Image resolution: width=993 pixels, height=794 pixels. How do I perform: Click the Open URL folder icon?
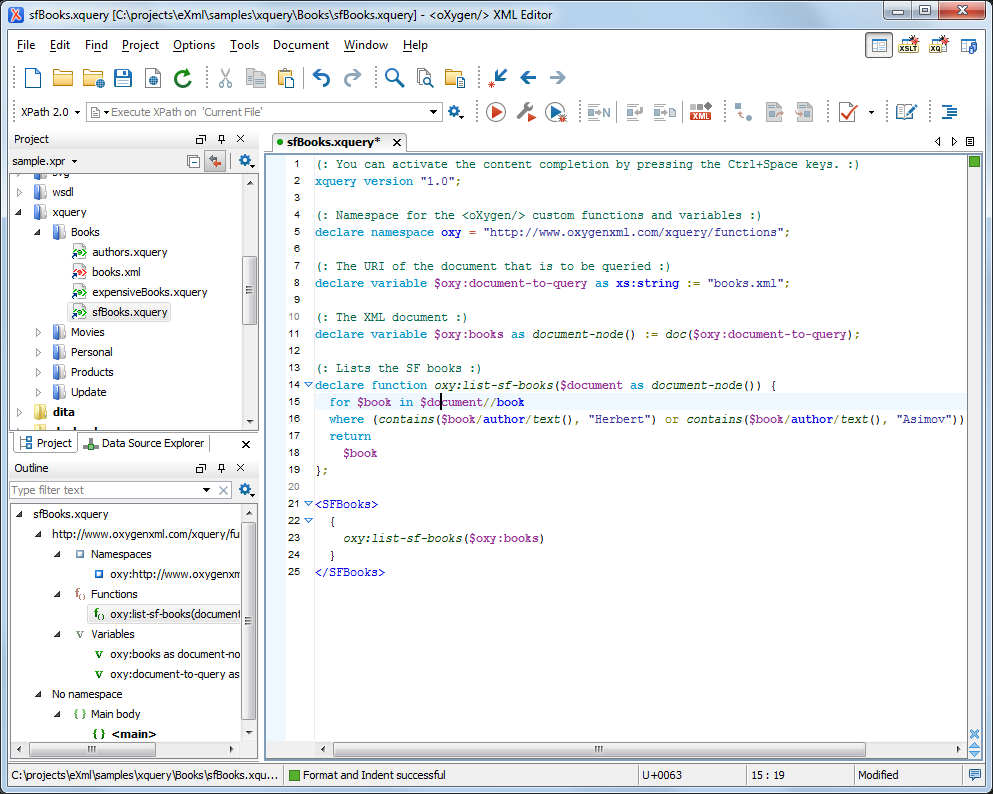(93, 78)
